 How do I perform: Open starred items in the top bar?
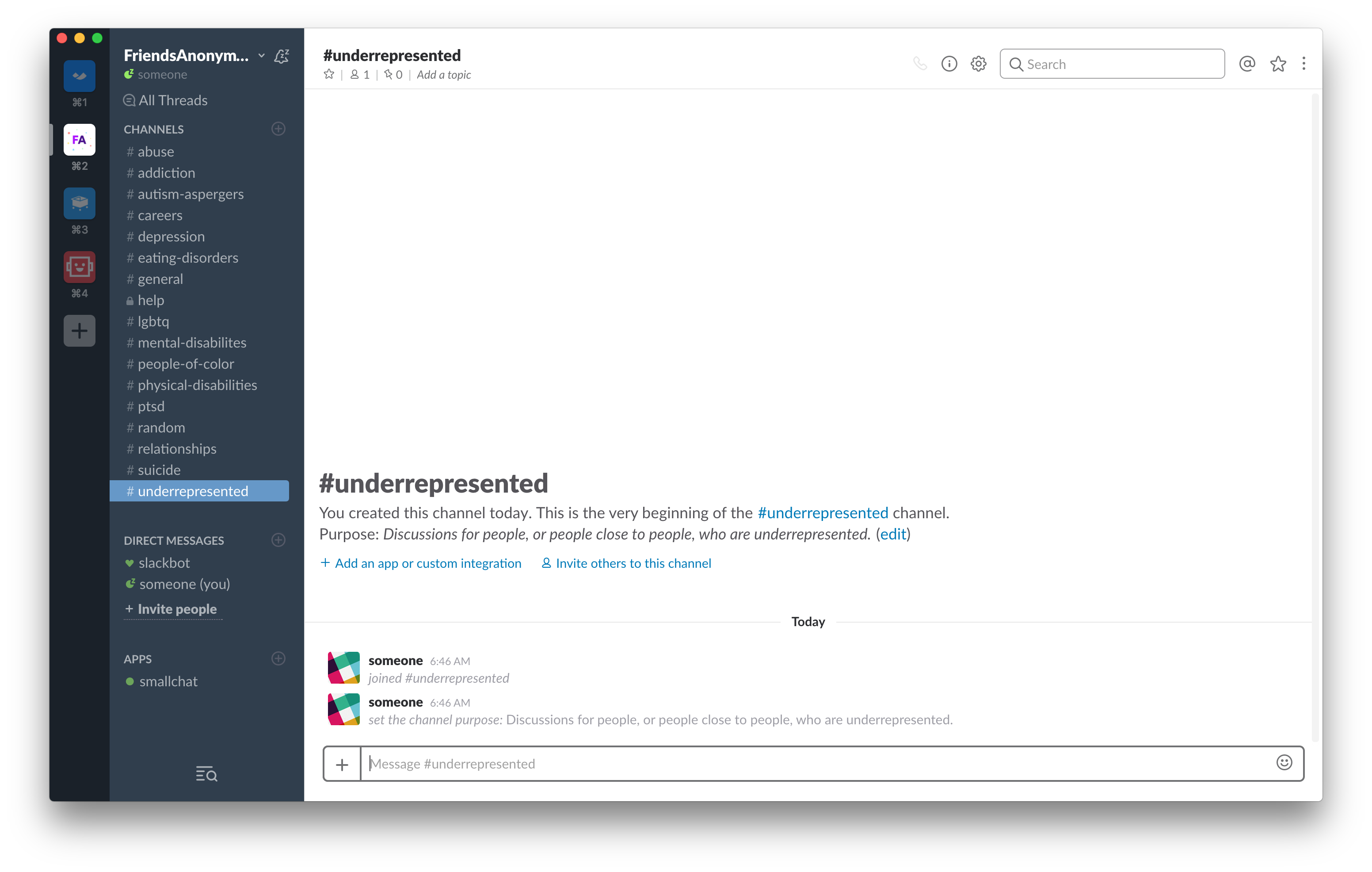coord(1278,64)
